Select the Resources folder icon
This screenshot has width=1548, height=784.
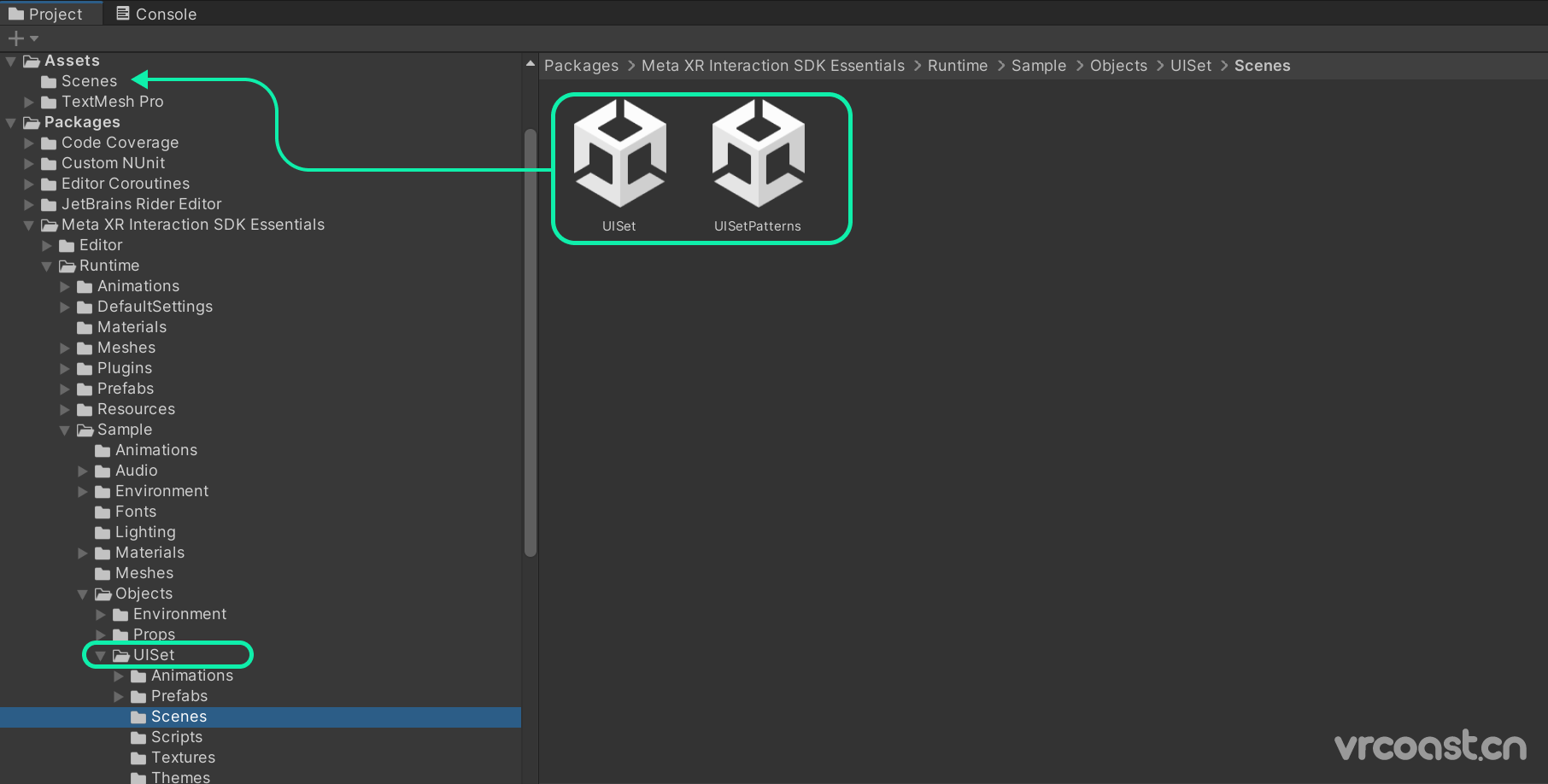(85, 410)
